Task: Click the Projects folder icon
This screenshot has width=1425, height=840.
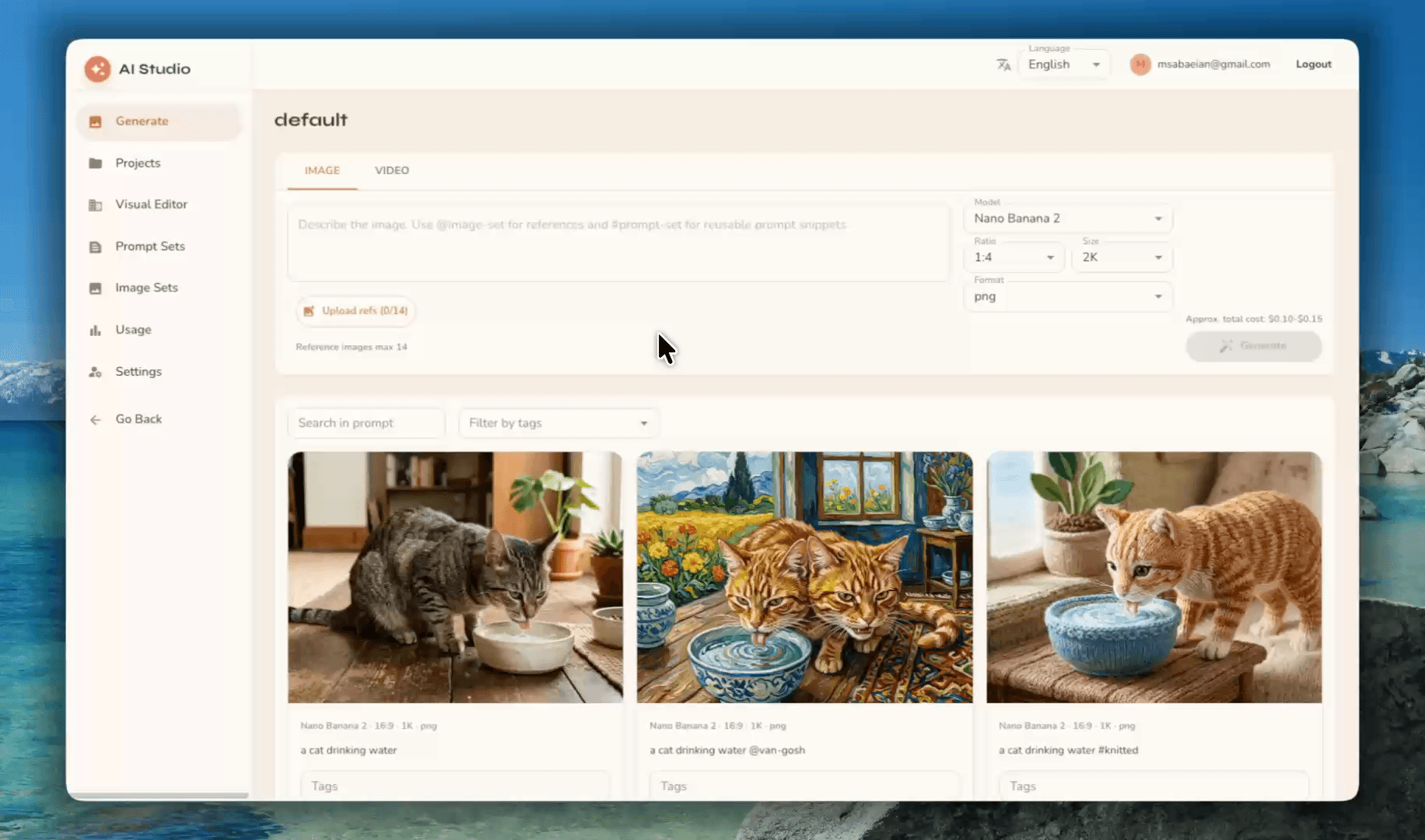Action: 96,163
